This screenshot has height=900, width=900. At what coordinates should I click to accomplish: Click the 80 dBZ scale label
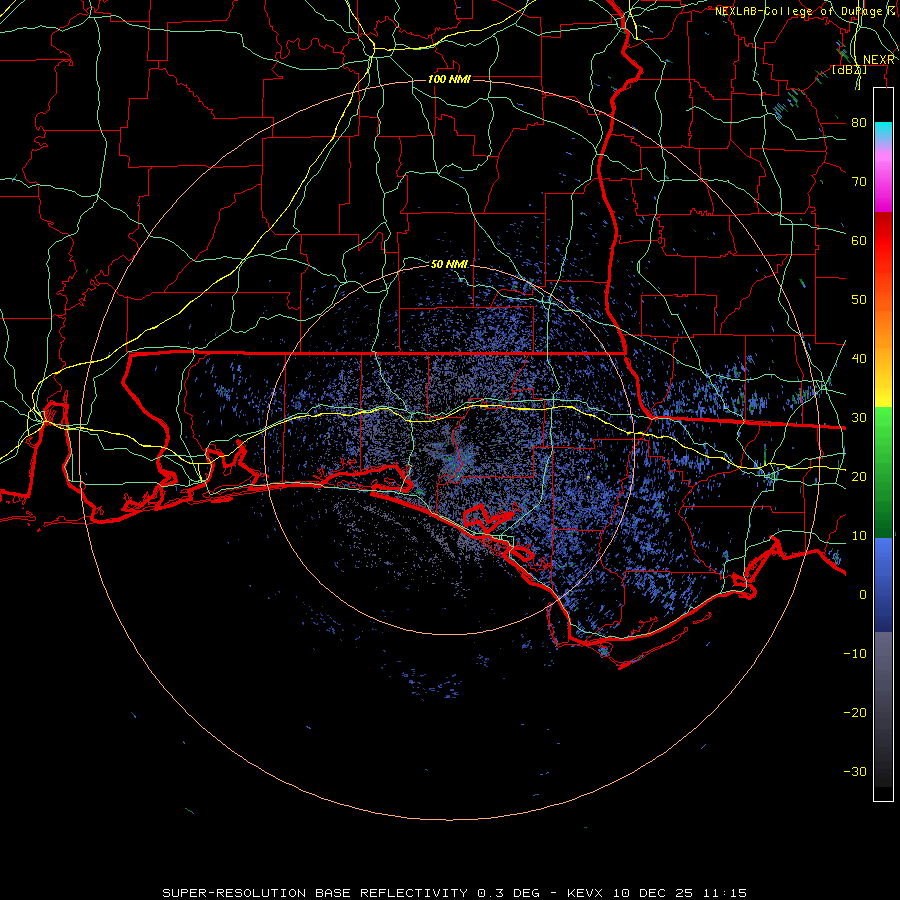(859, 123)
